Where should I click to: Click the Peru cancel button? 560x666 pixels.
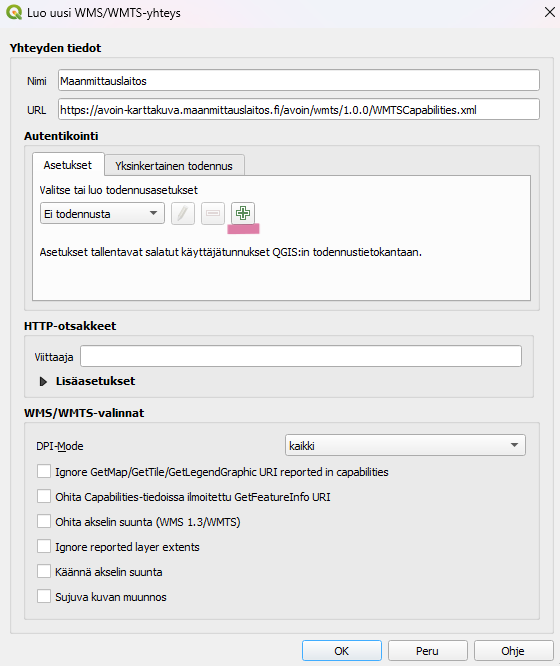427,651
